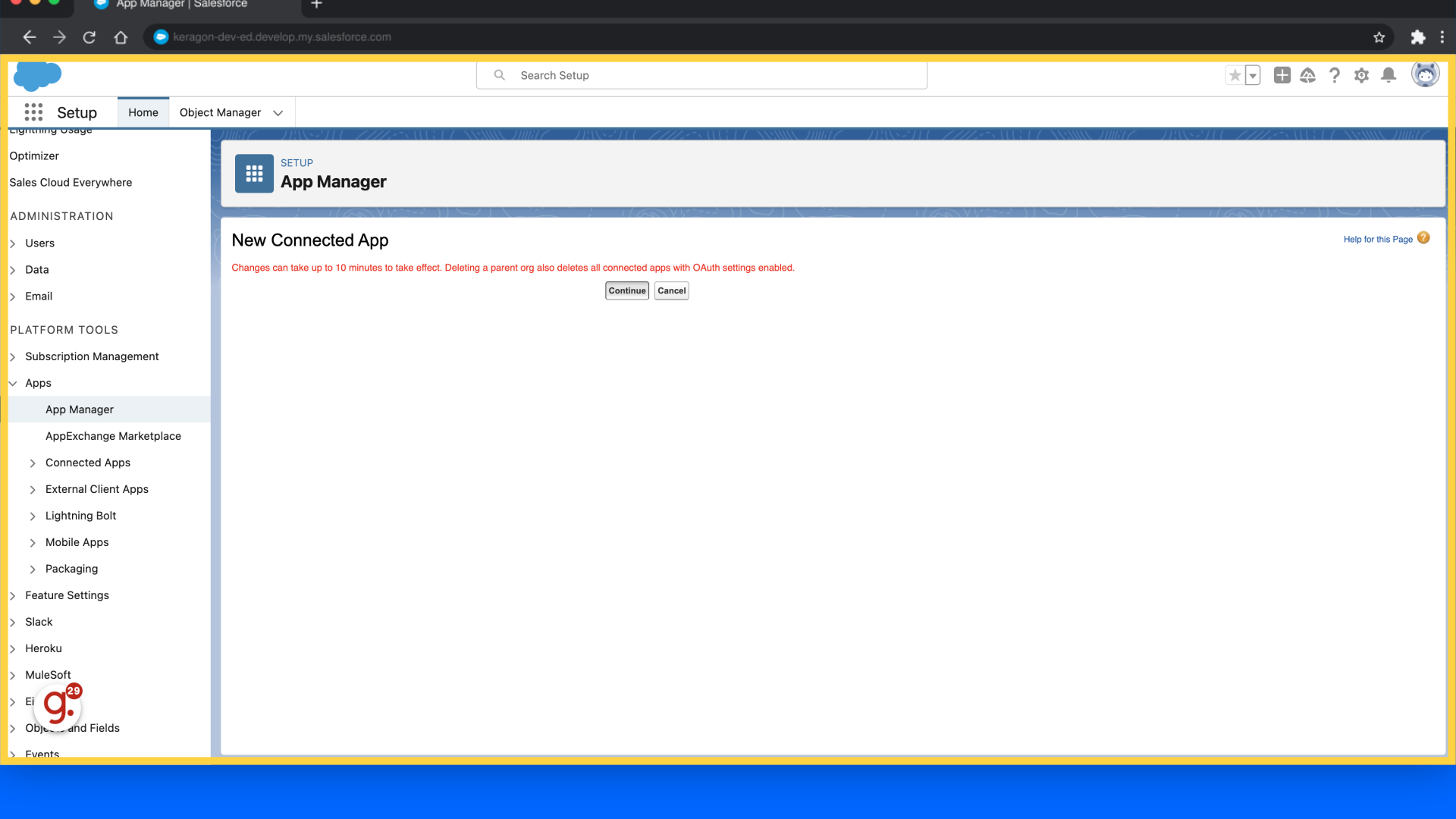Expand the MuleSoft section chevron

coord(13,675)
